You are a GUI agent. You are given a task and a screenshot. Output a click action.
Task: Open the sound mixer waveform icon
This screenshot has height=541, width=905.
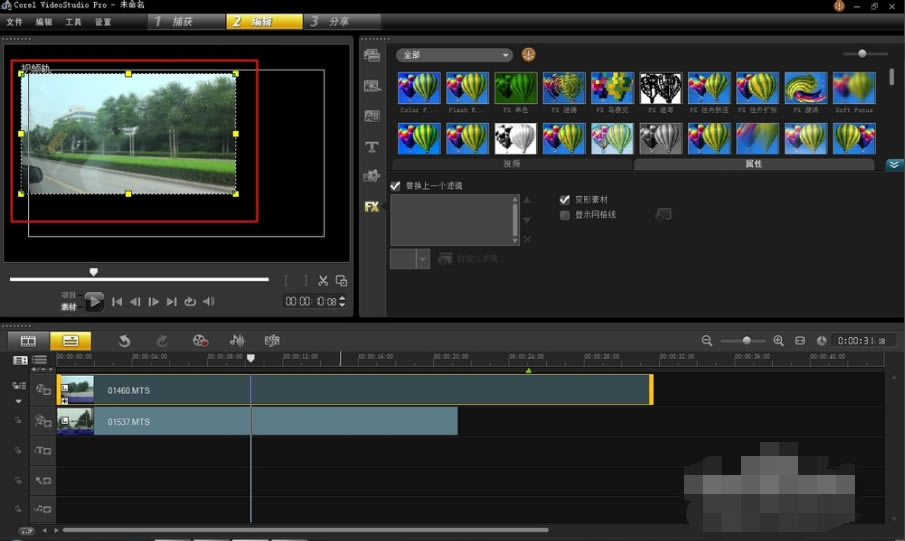237,341
